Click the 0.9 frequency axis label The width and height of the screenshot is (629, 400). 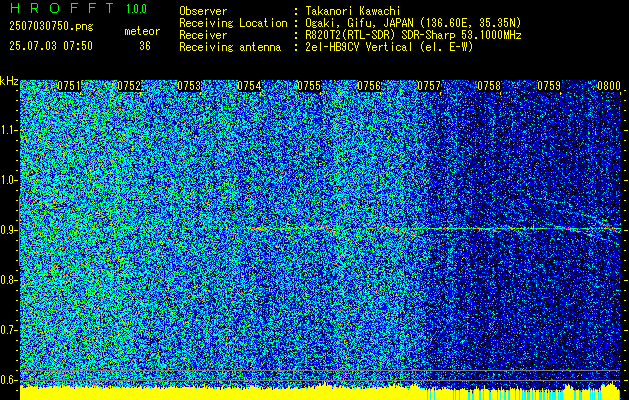tap(9, 230)
